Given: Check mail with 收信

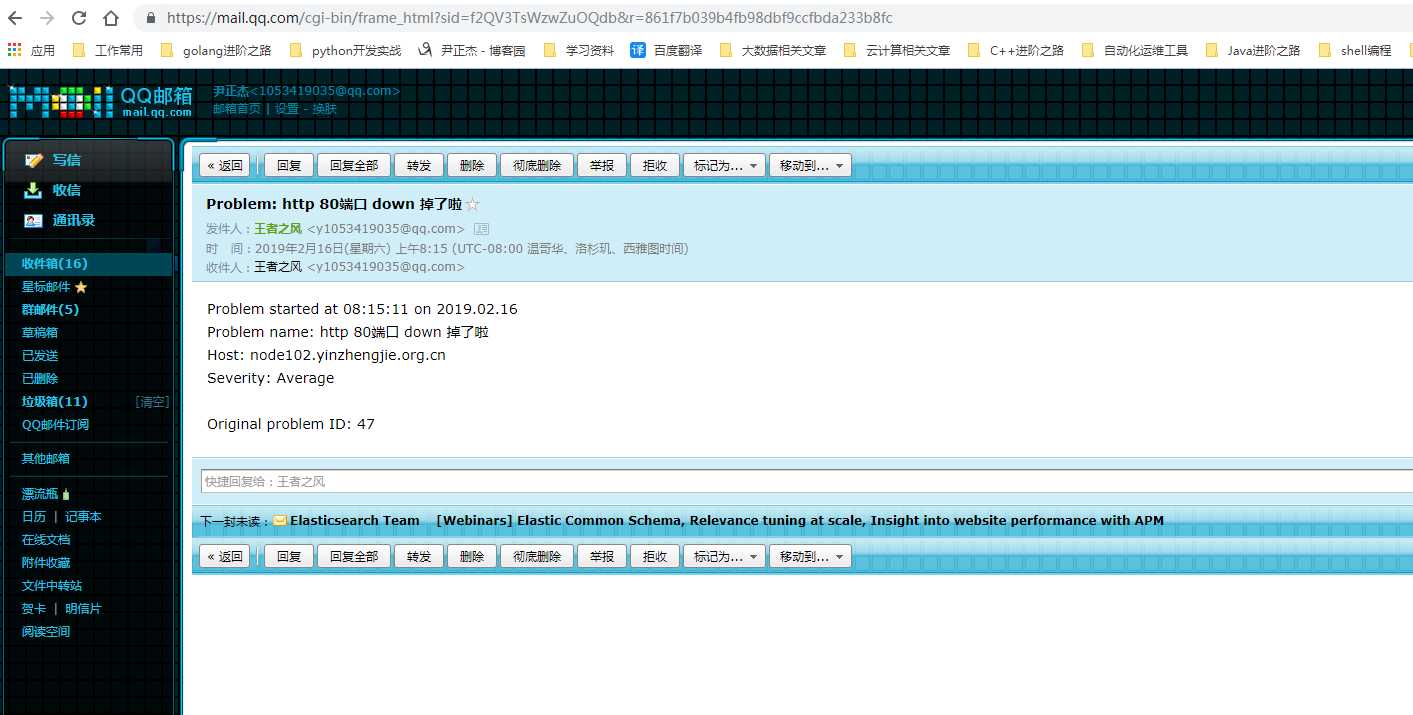Looking at the screenshot, I should click(66, 190).
